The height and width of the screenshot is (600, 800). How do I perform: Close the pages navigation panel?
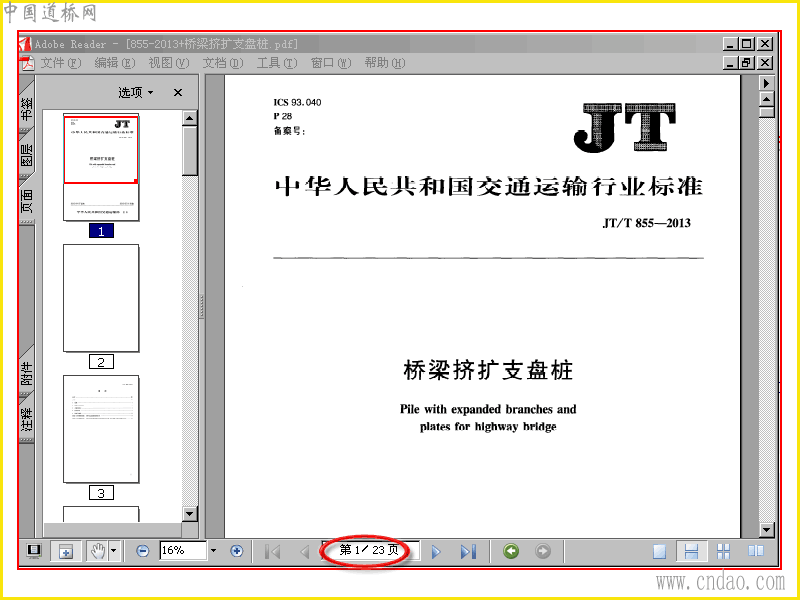click(178, 92)
